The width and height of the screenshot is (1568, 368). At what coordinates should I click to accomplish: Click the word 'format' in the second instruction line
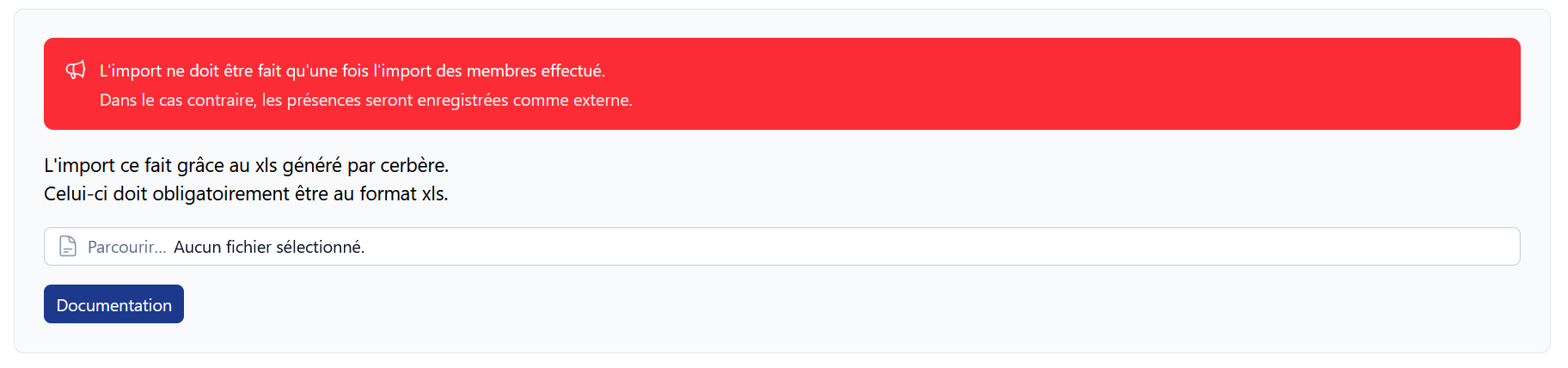[x=388, y=193]
